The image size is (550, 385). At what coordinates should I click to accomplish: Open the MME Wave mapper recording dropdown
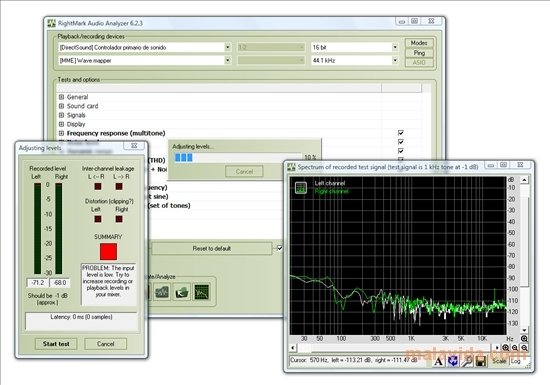pos(227,60)
